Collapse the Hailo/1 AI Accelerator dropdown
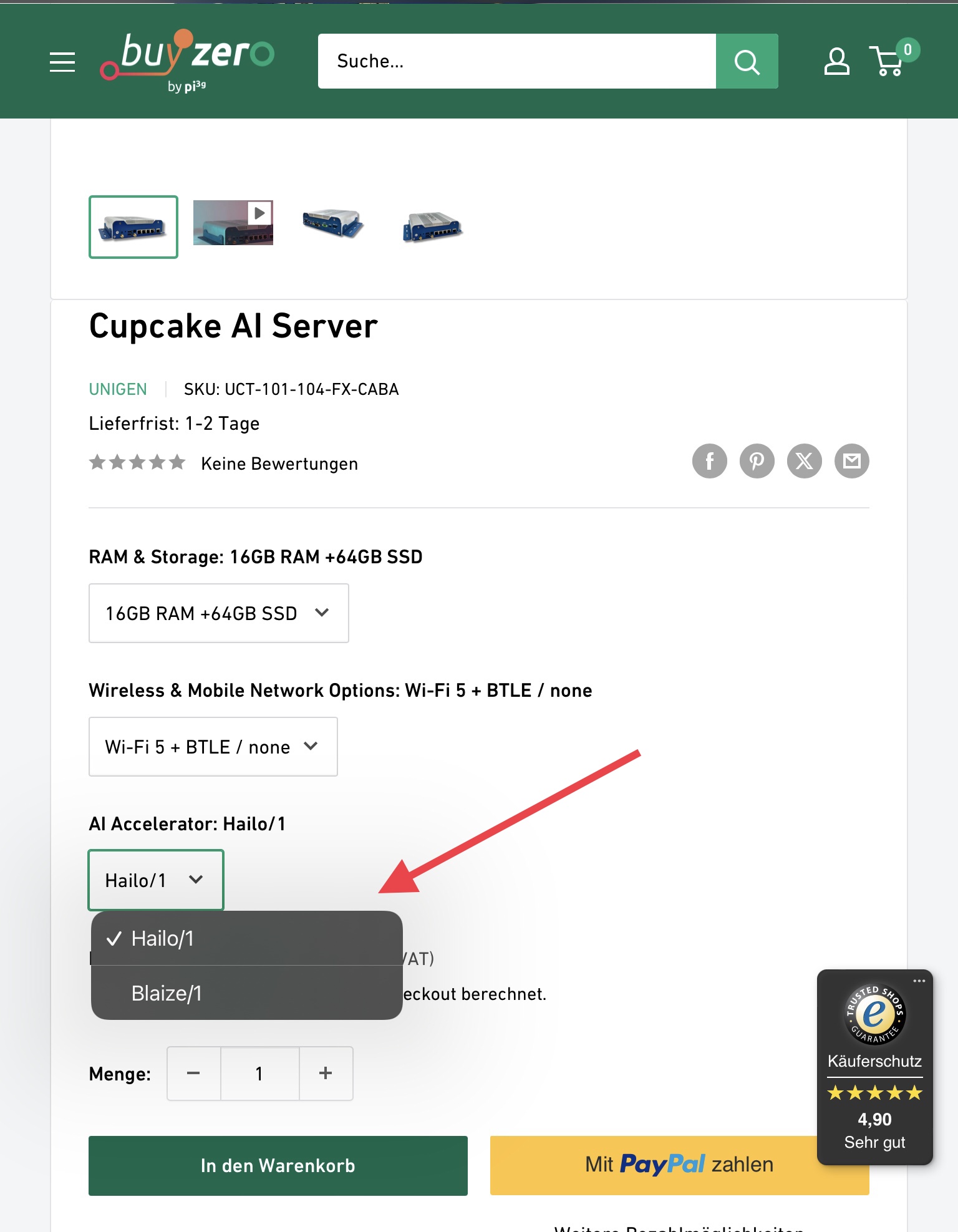This screenshot has height=1232, width=958. point(156,880)
